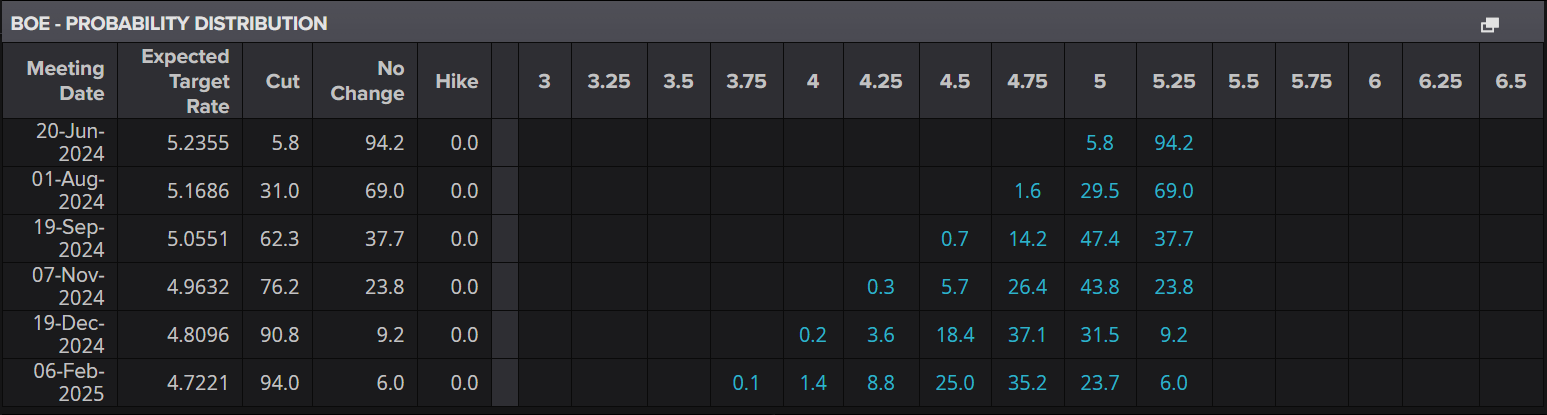
Task: Select the '5.25' rate column header
Action: click(1174, 81)
